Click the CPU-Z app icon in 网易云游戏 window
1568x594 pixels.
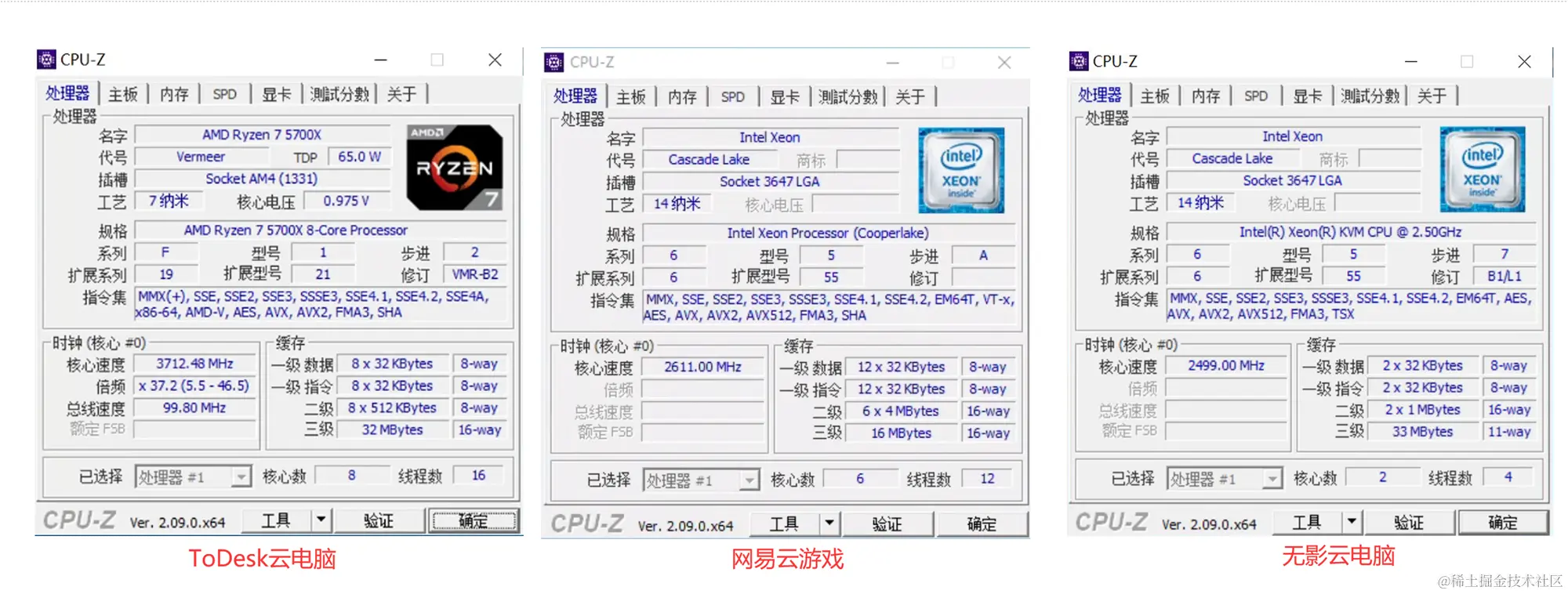554,62
